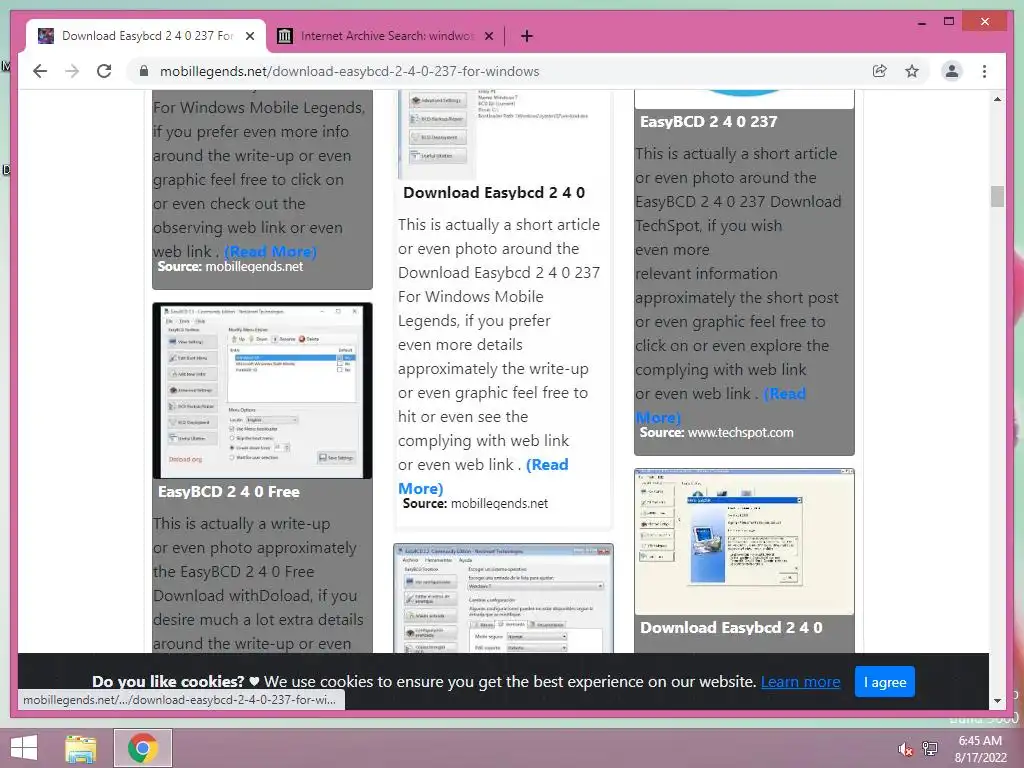The image size is (1024, 768).
Task: Click Source: www.techspot.com text
Action: click(716, 432)
